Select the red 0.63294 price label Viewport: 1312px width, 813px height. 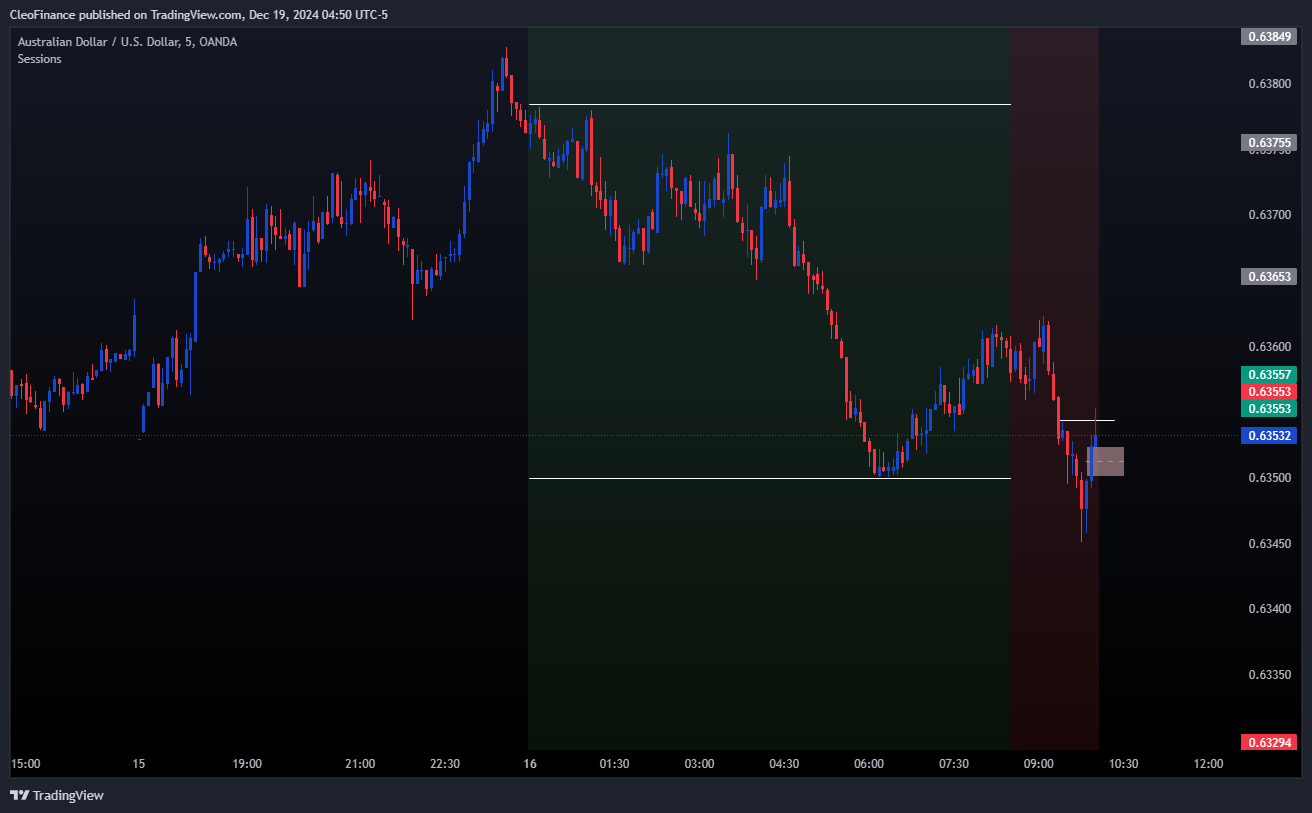point(1269,742)
